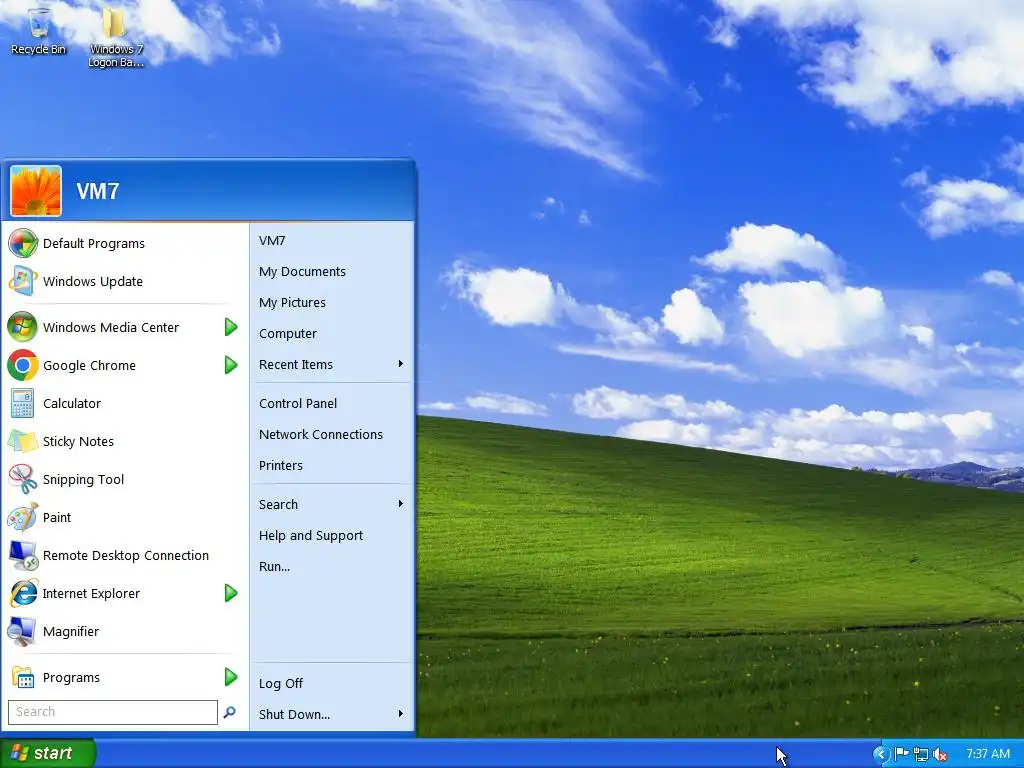Open the Recycle Bin desktop icon

[39, 24]
